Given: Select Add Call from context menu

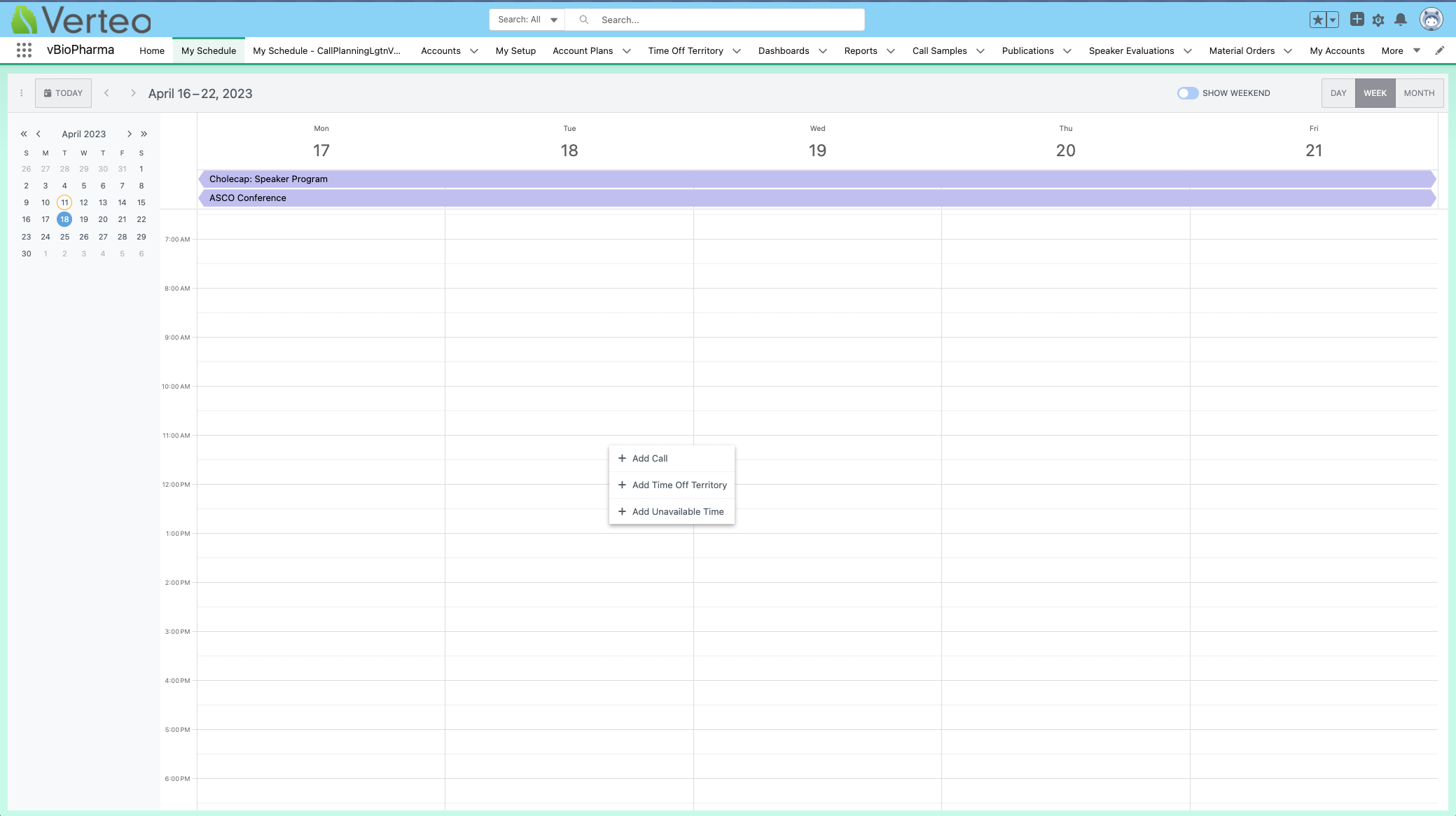Looking at the screenshot, I should pos(650,458).
